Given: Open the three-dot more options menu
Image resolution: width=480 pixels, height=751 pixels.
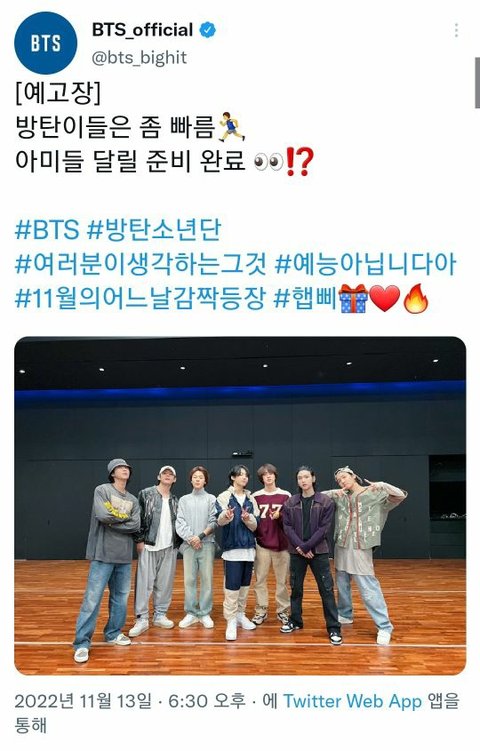Looking at the screenshot, I should [456, 31].
